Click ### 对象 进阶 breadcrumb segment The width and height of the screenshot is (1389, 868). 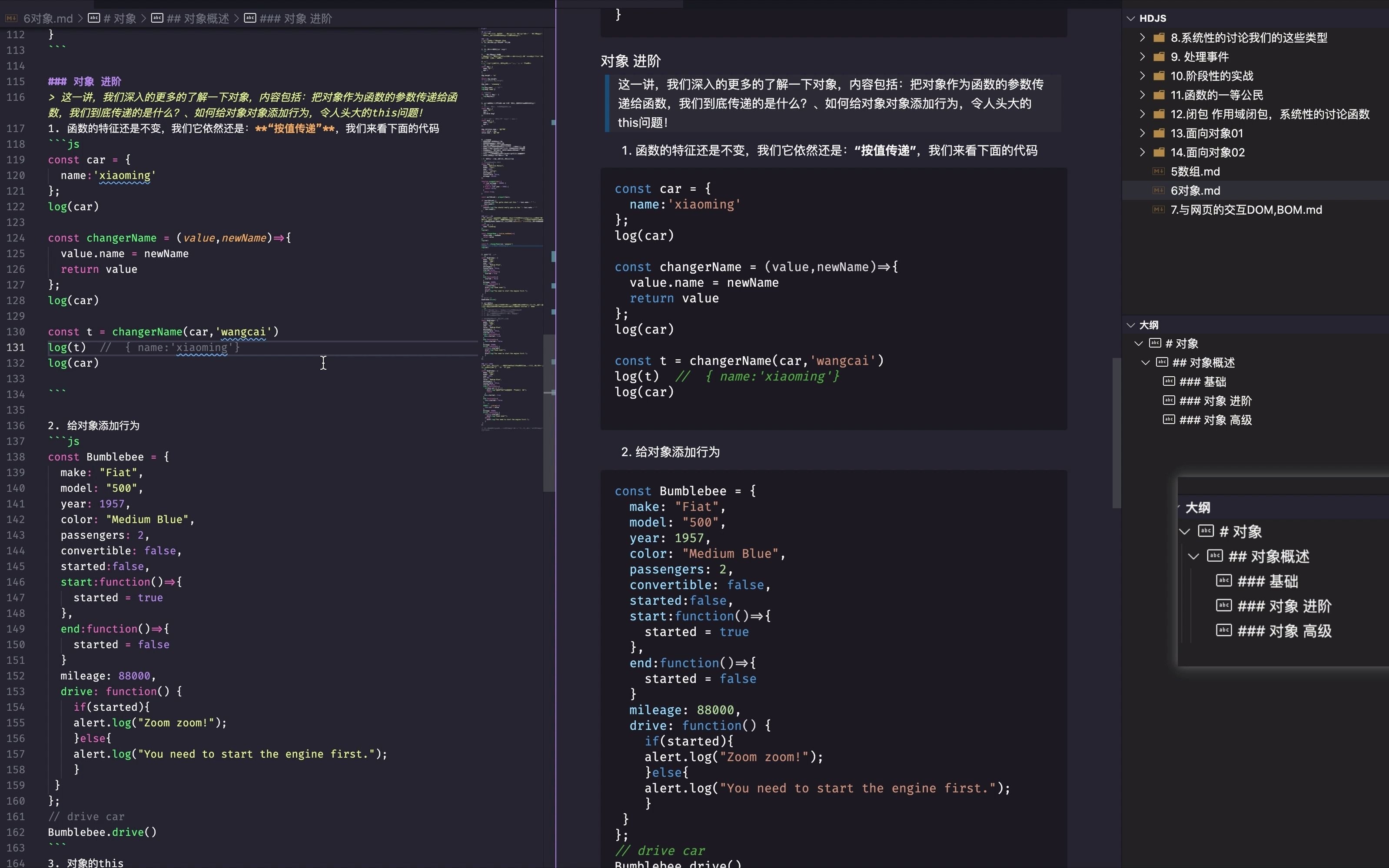tap(296, 18)
